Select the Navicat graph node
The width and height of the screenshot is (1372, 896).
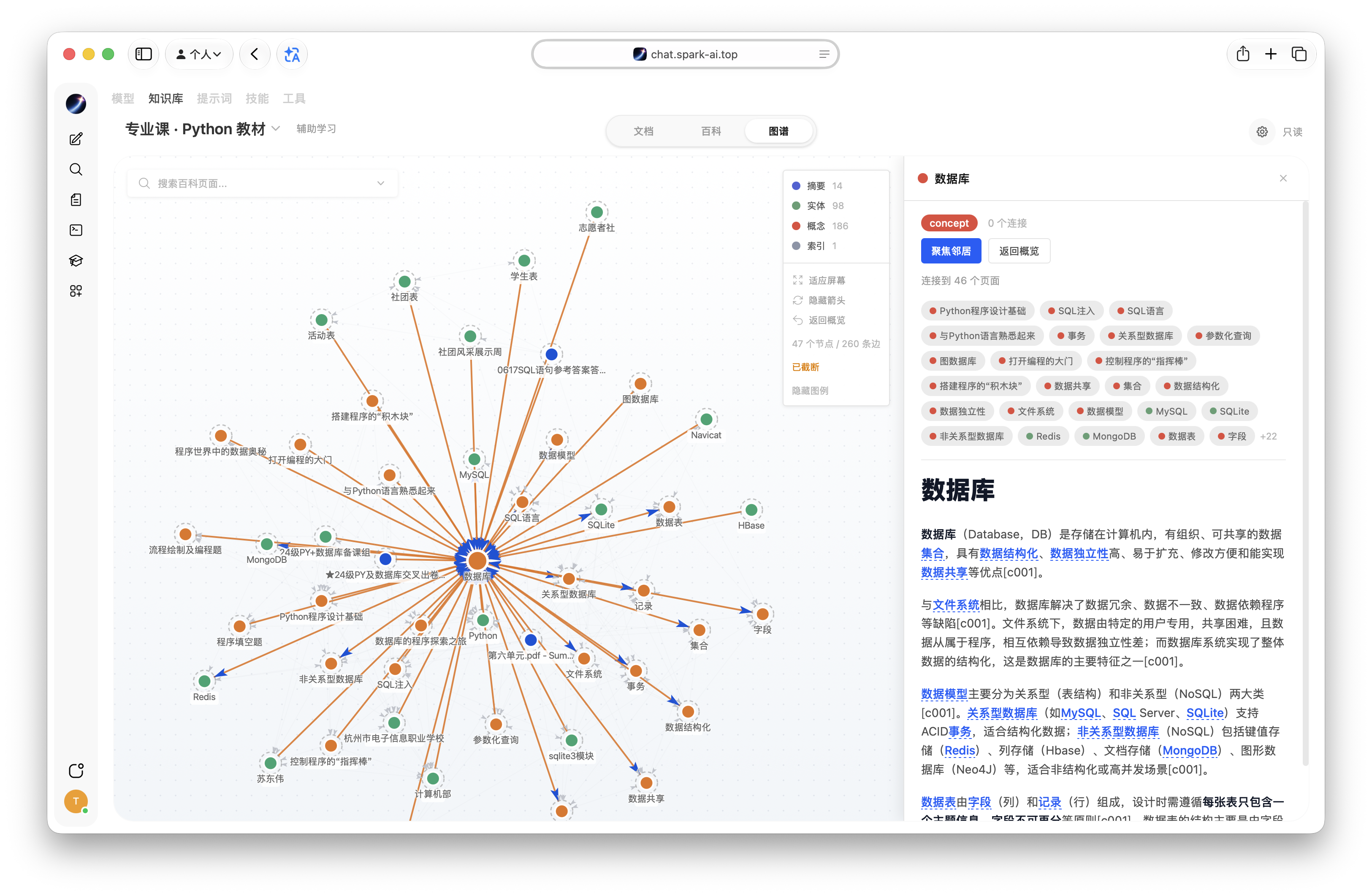tap(706, 419)
